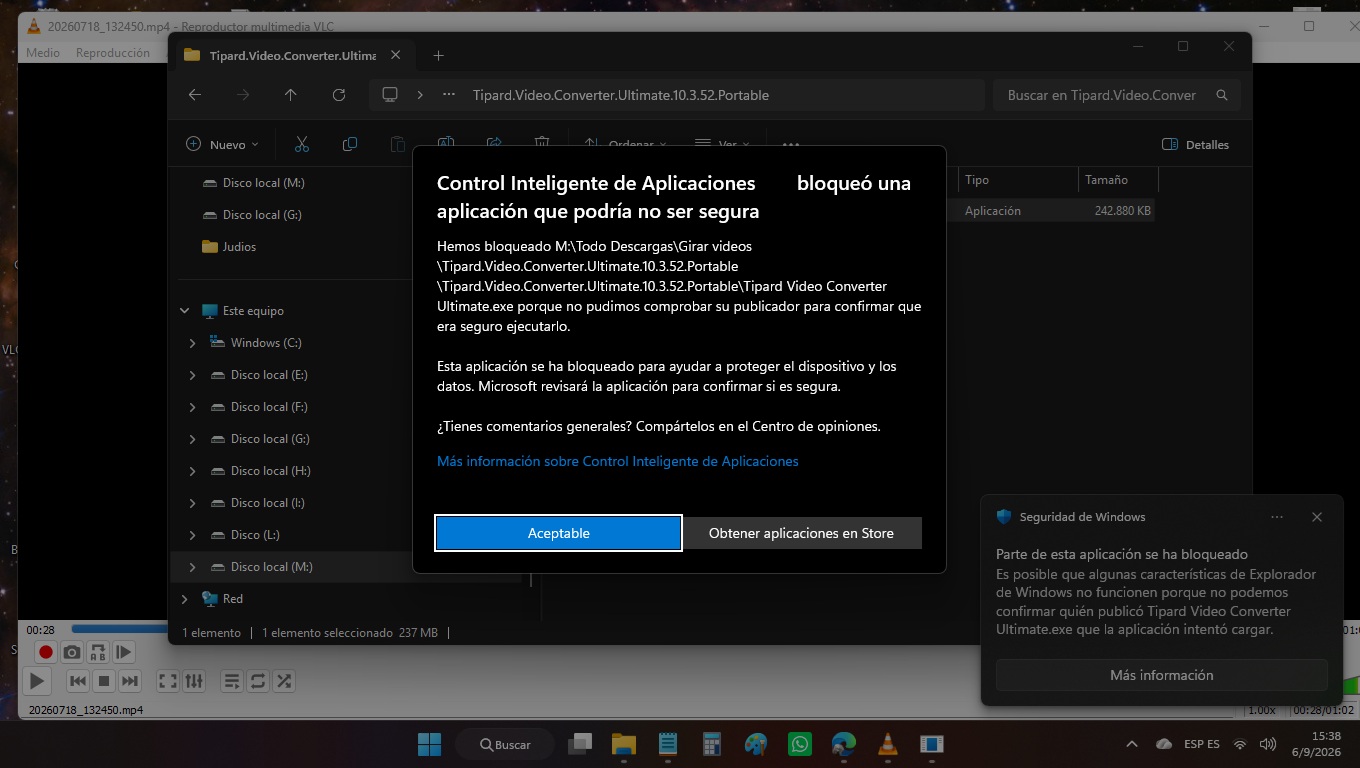This screenshot has height=768, width=1360.
Task: Toggle VLC fullscreen mode
Action: point(168,681)
